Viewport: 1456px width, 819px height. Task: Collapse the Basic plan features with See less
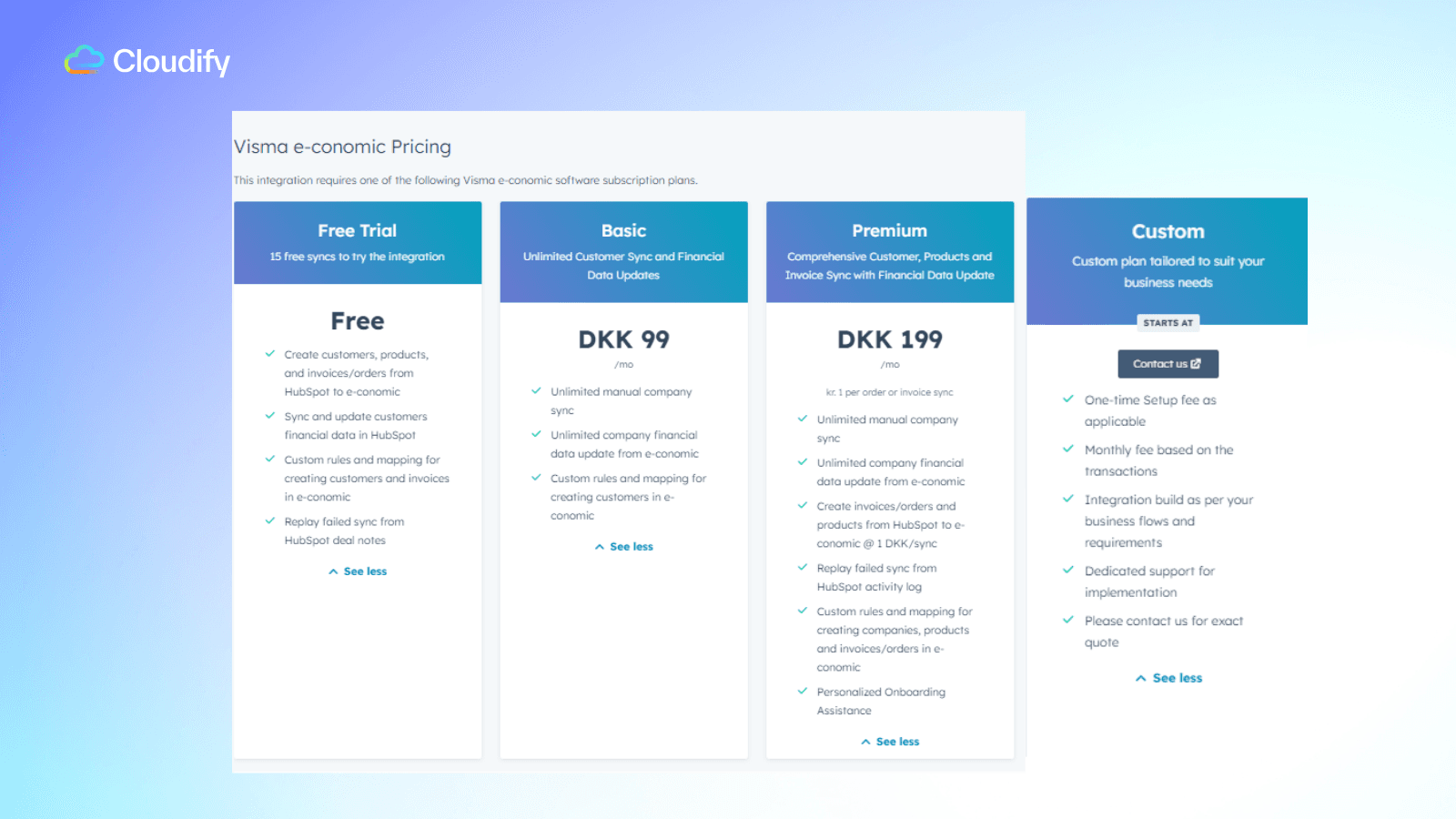624,547
